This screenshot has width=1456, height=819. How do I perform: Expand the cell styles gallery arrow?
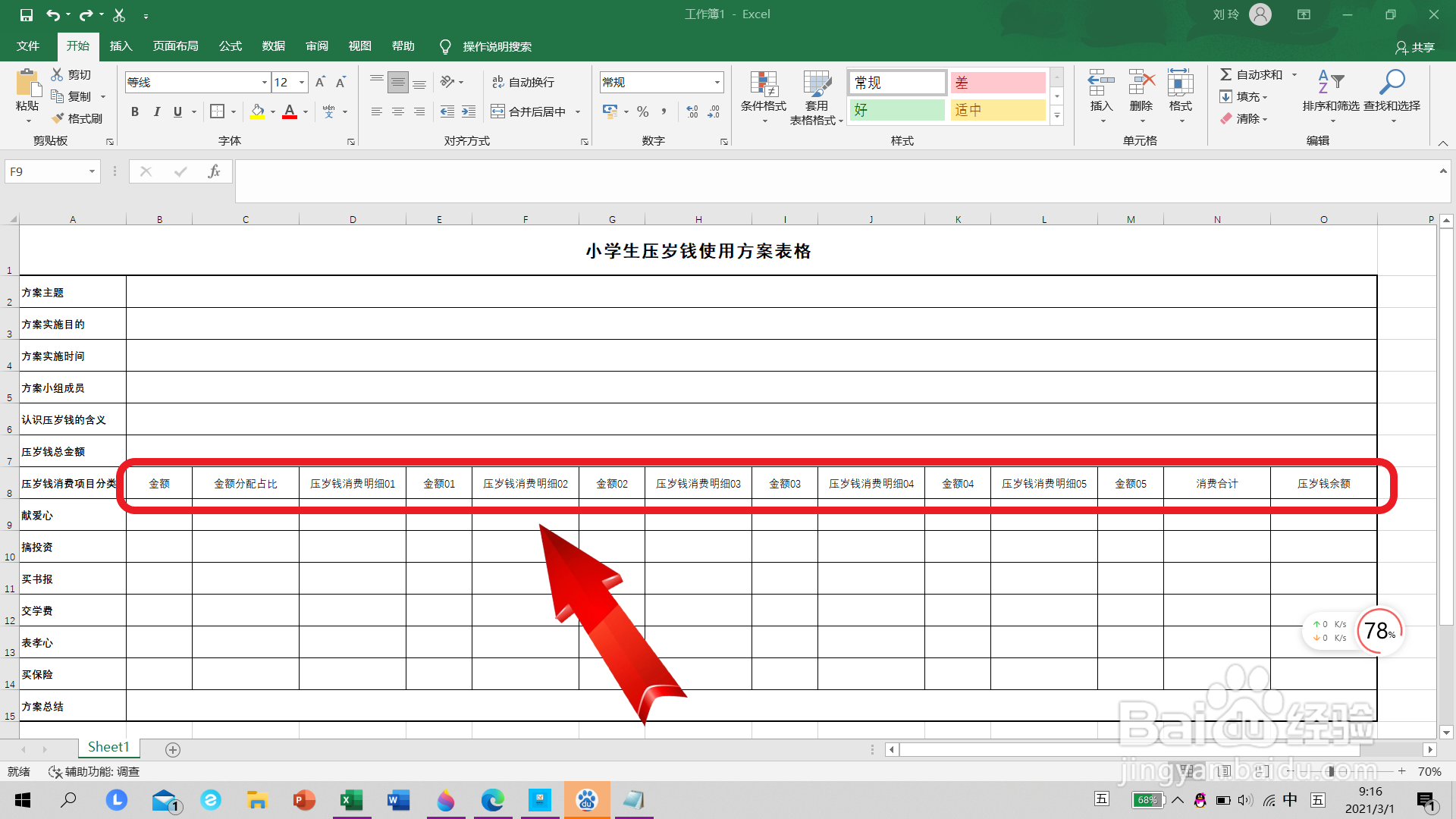[x=1057, y=116]
